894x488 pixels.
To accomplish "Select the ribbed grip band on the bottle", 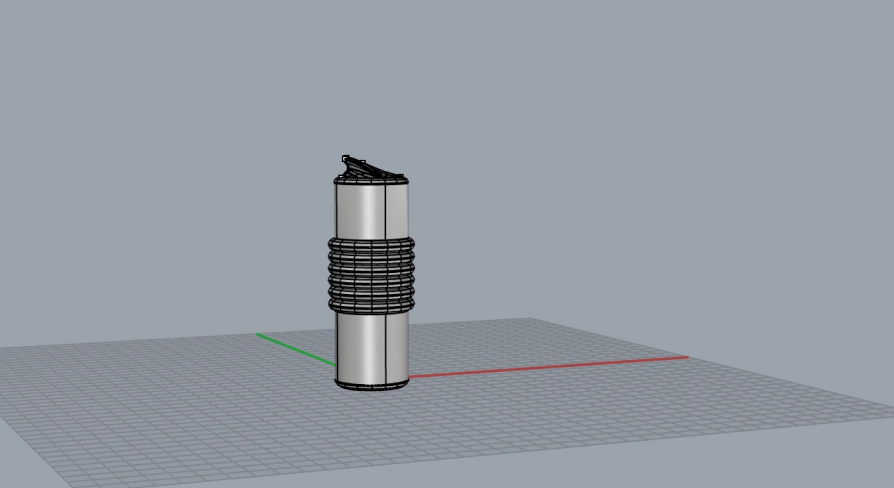I will click(x=371, y=276).
